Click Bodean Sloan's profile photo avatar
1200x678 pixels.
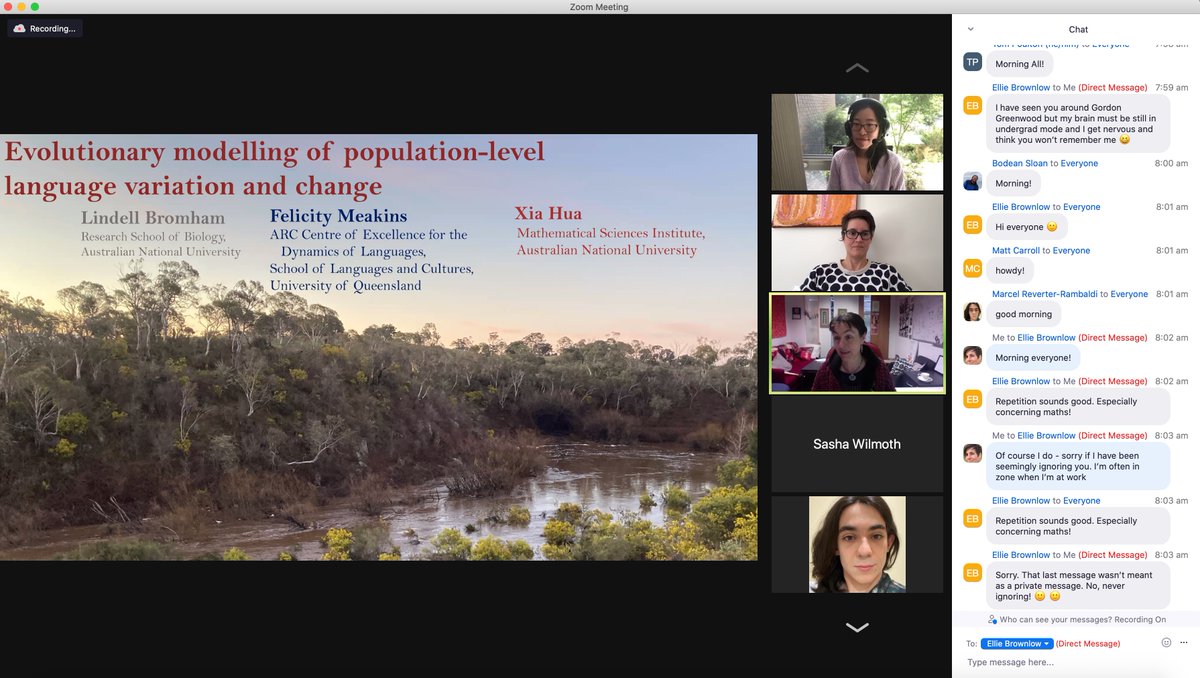pyautogui.click(x=972, y=181)
